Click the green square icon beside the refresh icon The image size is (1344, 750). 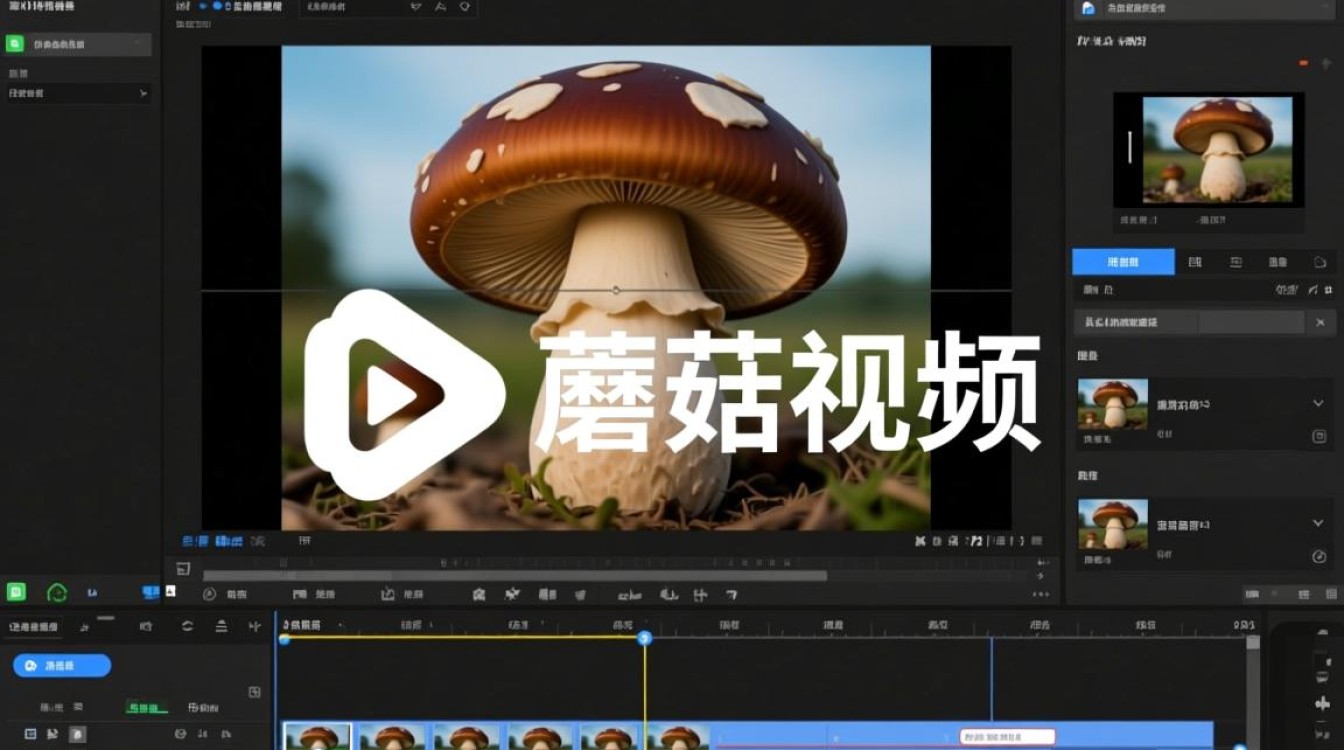16,592
